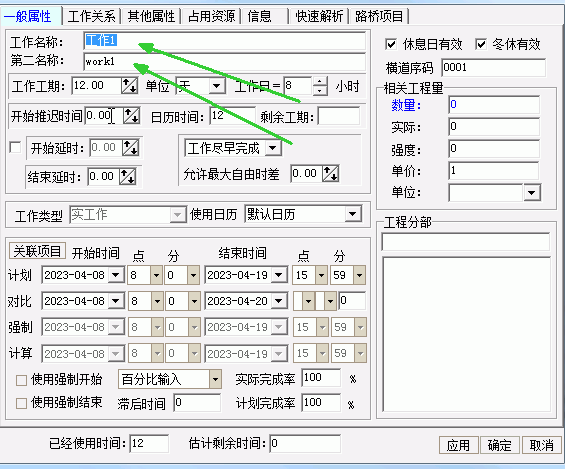Switch to the 工作关系 tab
This screenshot has height=469, width=565.
pyautogui.click(x=92, y=16)
